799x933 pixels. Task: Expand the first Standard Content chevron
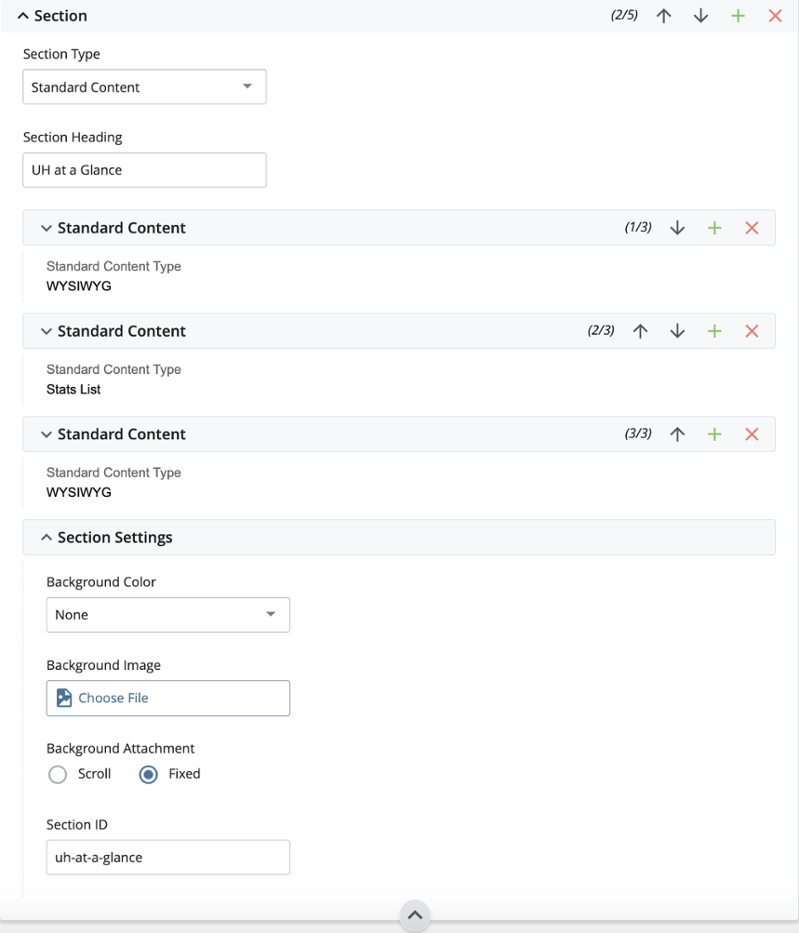pyautogui.click(x=46, y=228)
